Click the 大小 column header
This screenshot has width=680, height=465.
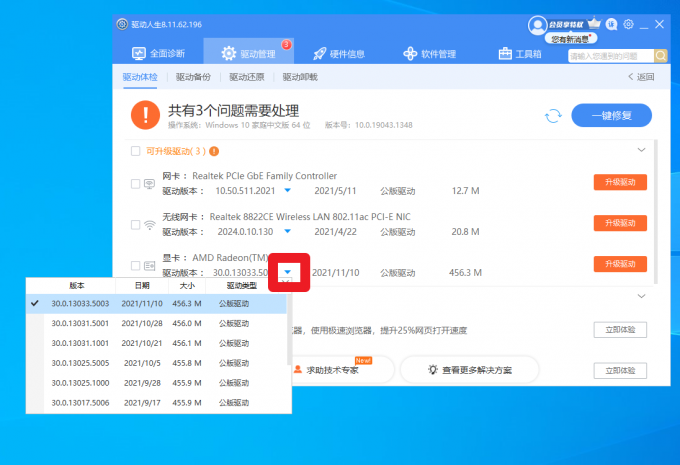[187, 285]
